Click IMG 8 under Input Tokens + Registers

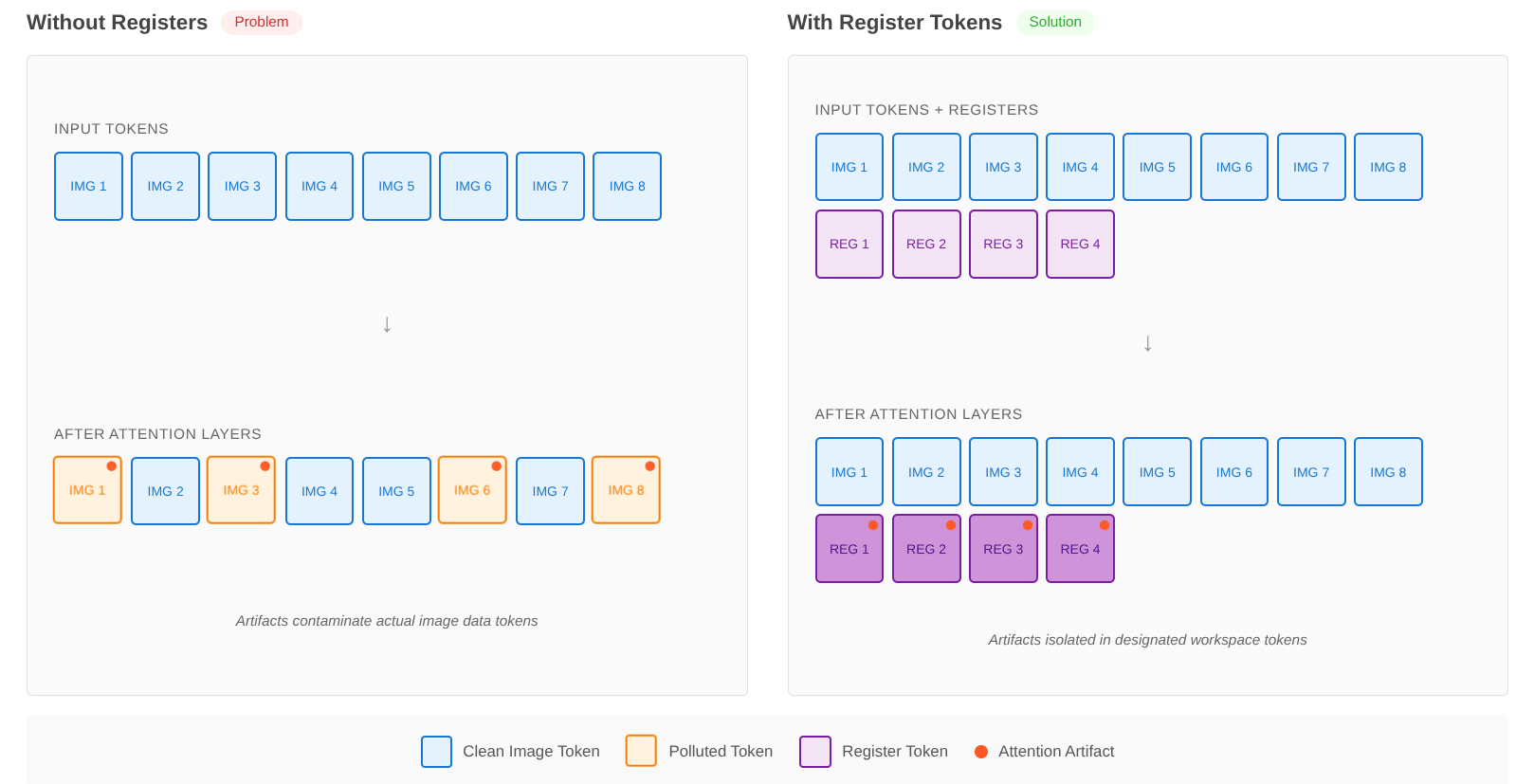coord(1388,167)
